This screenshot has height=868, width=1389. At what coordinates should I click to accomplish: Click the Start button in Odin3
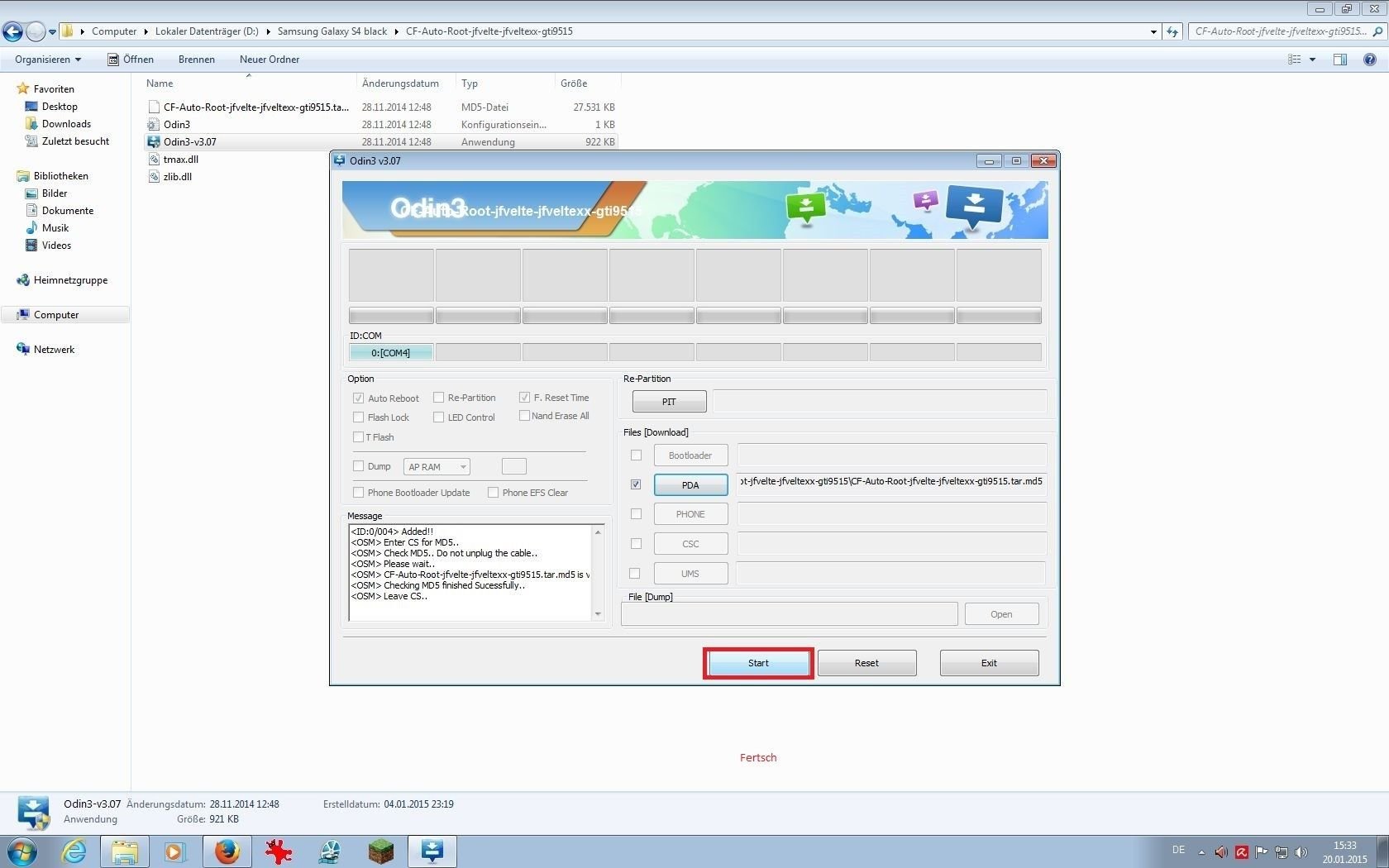click(x=758, y=663)
